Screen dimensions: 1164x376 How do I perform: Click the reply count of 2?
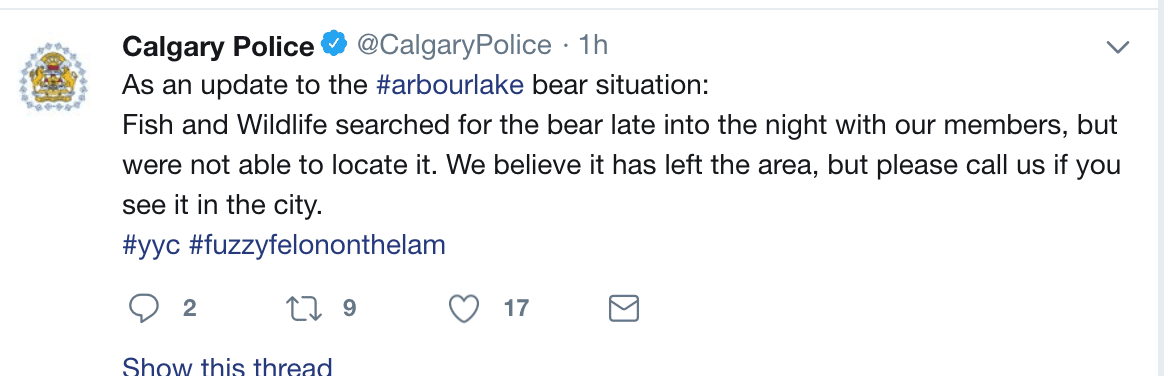point(189,308)
